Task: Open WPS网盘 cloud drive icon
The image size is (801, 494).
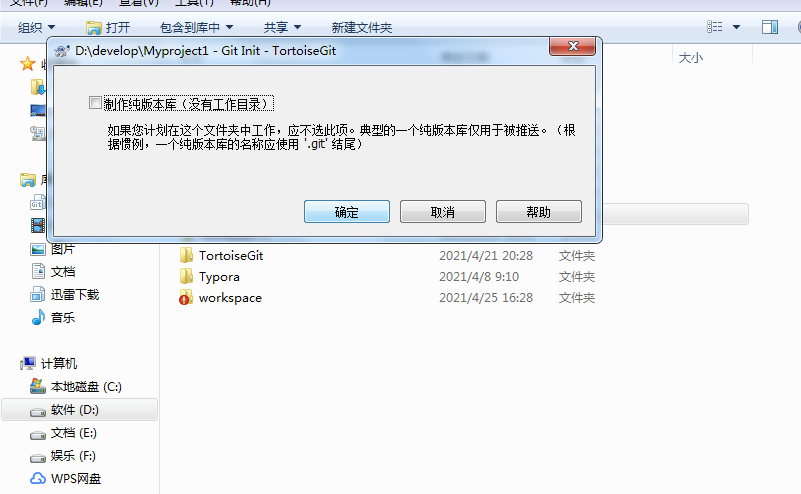Action: 38,479
